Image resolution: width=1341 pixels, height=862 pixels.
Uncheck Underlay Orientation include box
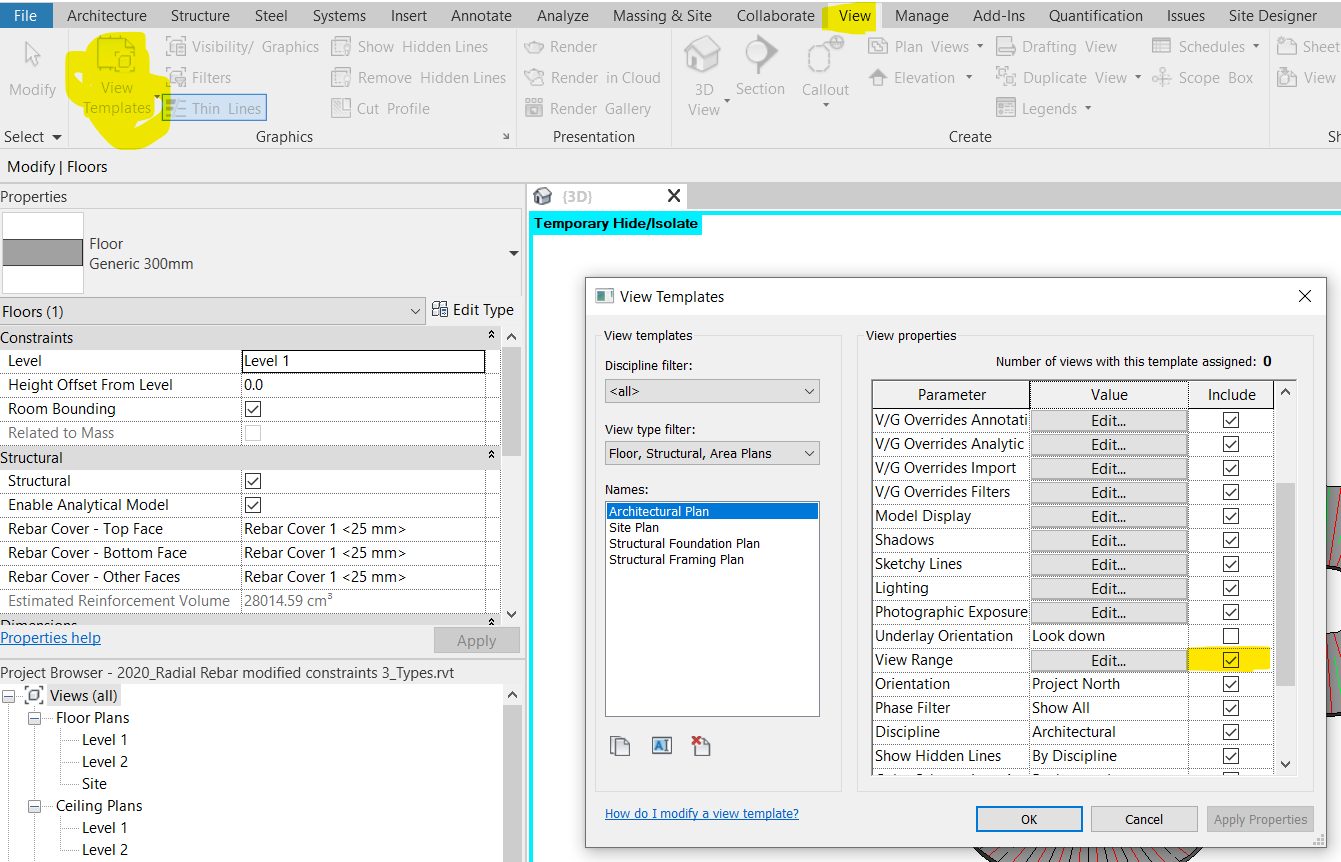[1230, 635]
